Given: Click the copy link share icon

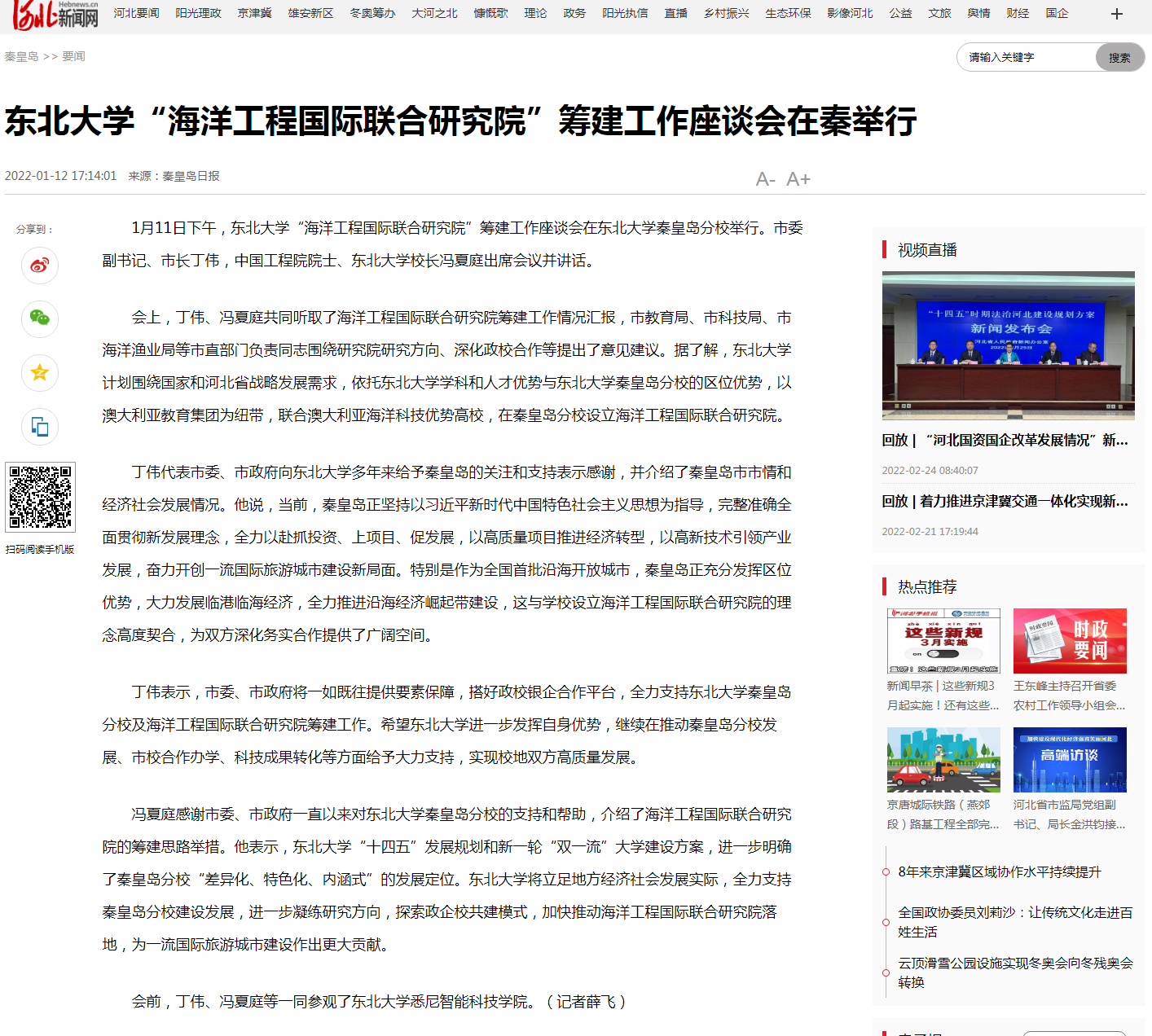Looking at the screenshot, I should point(40,427).
